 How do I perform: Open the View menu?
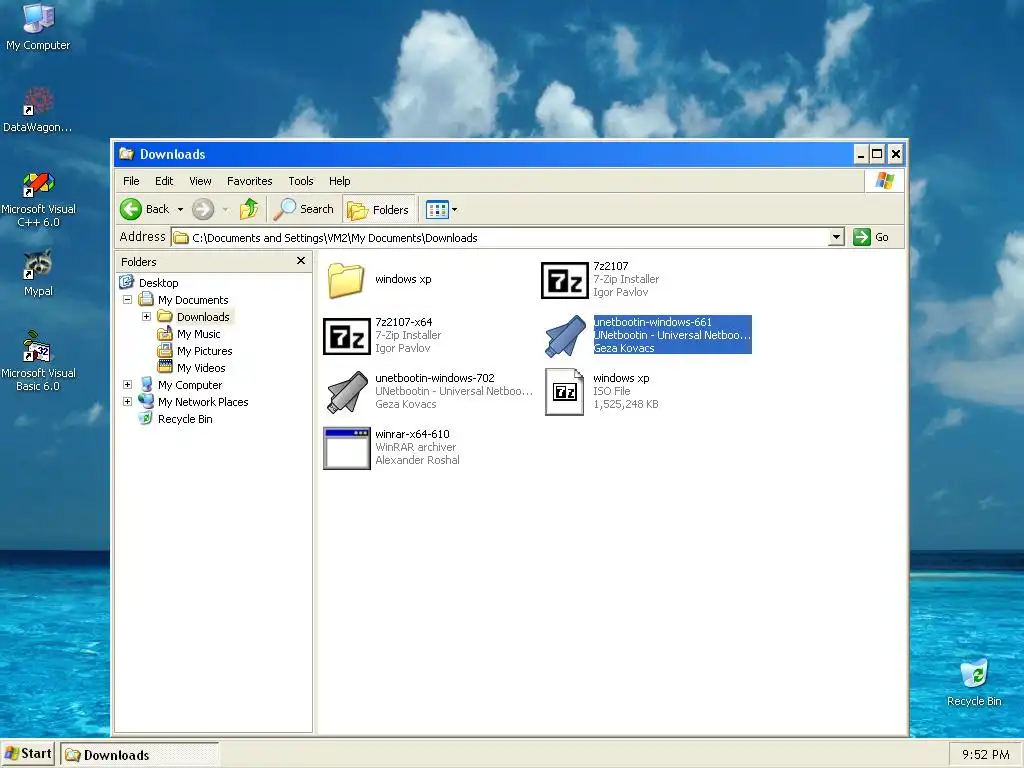pos(200,181)
